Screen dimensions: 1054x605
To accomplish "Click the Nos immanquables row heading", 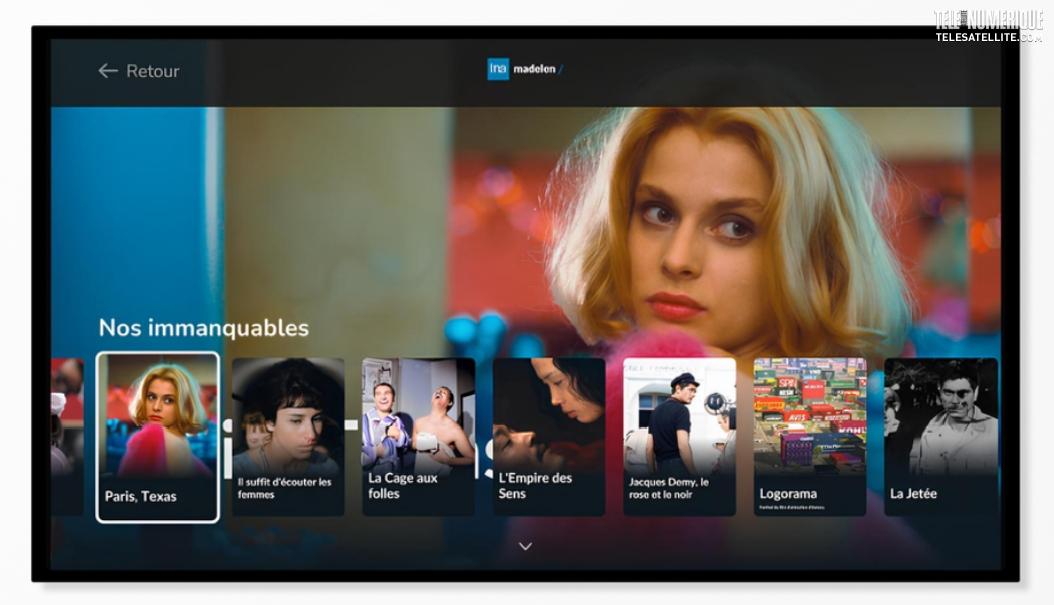I will point(204,327).
